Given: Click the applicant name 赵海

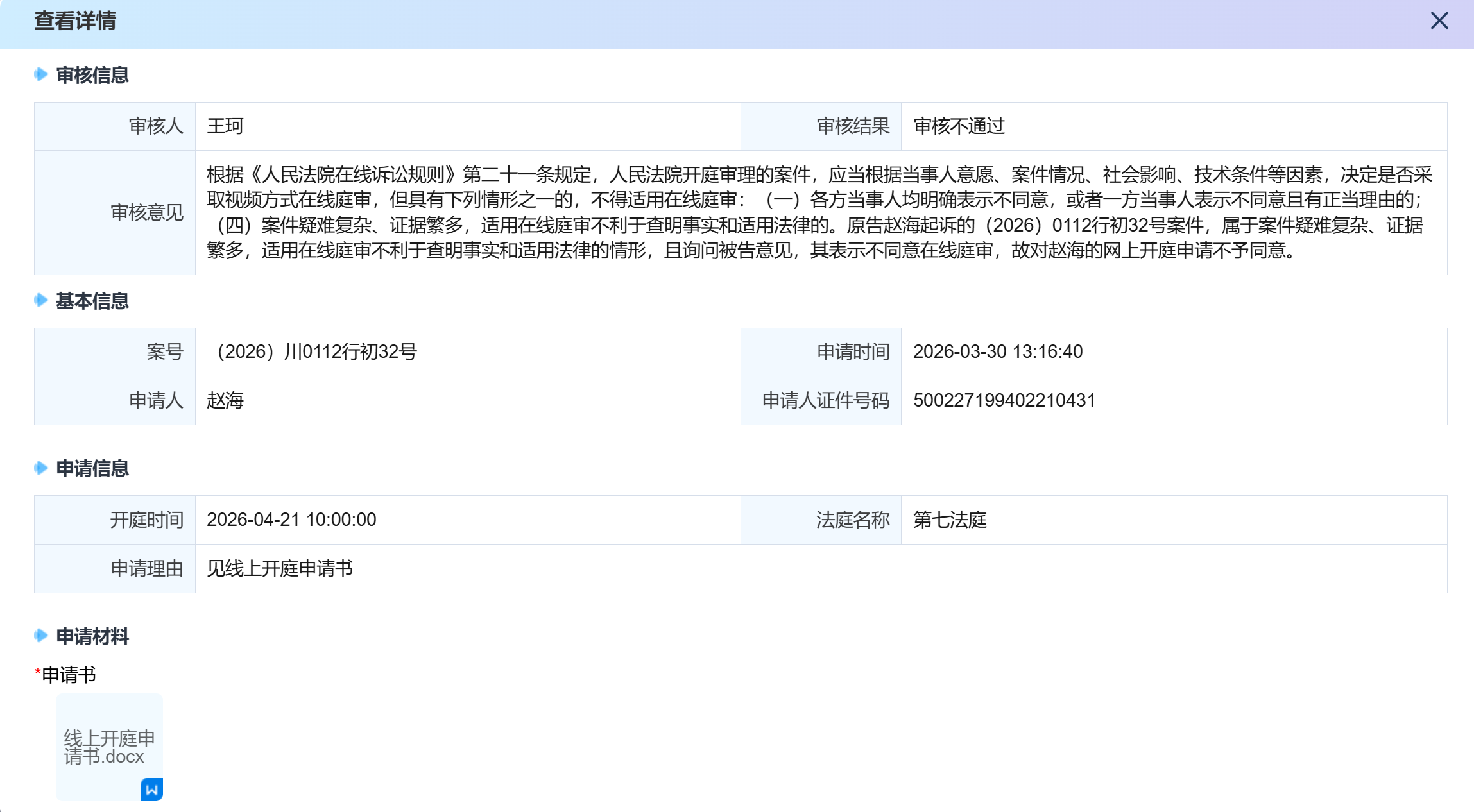Looking at the screenshot, I should pos(225,401).
